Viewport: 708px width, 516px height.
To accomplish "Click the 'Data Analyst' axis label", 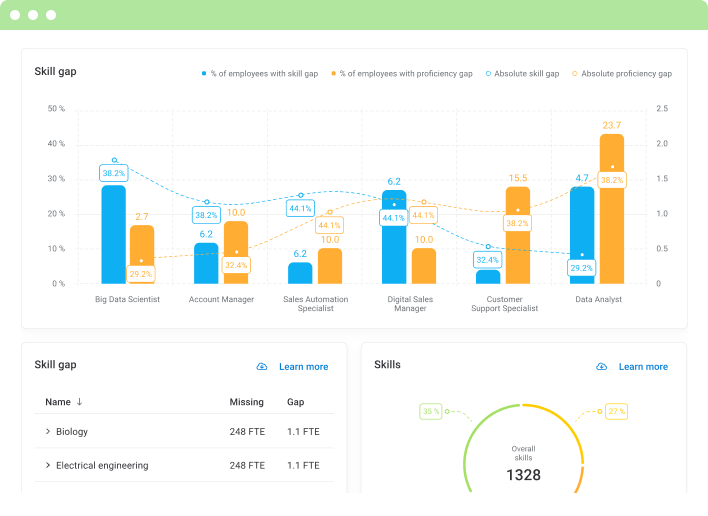I will (598, 299).
